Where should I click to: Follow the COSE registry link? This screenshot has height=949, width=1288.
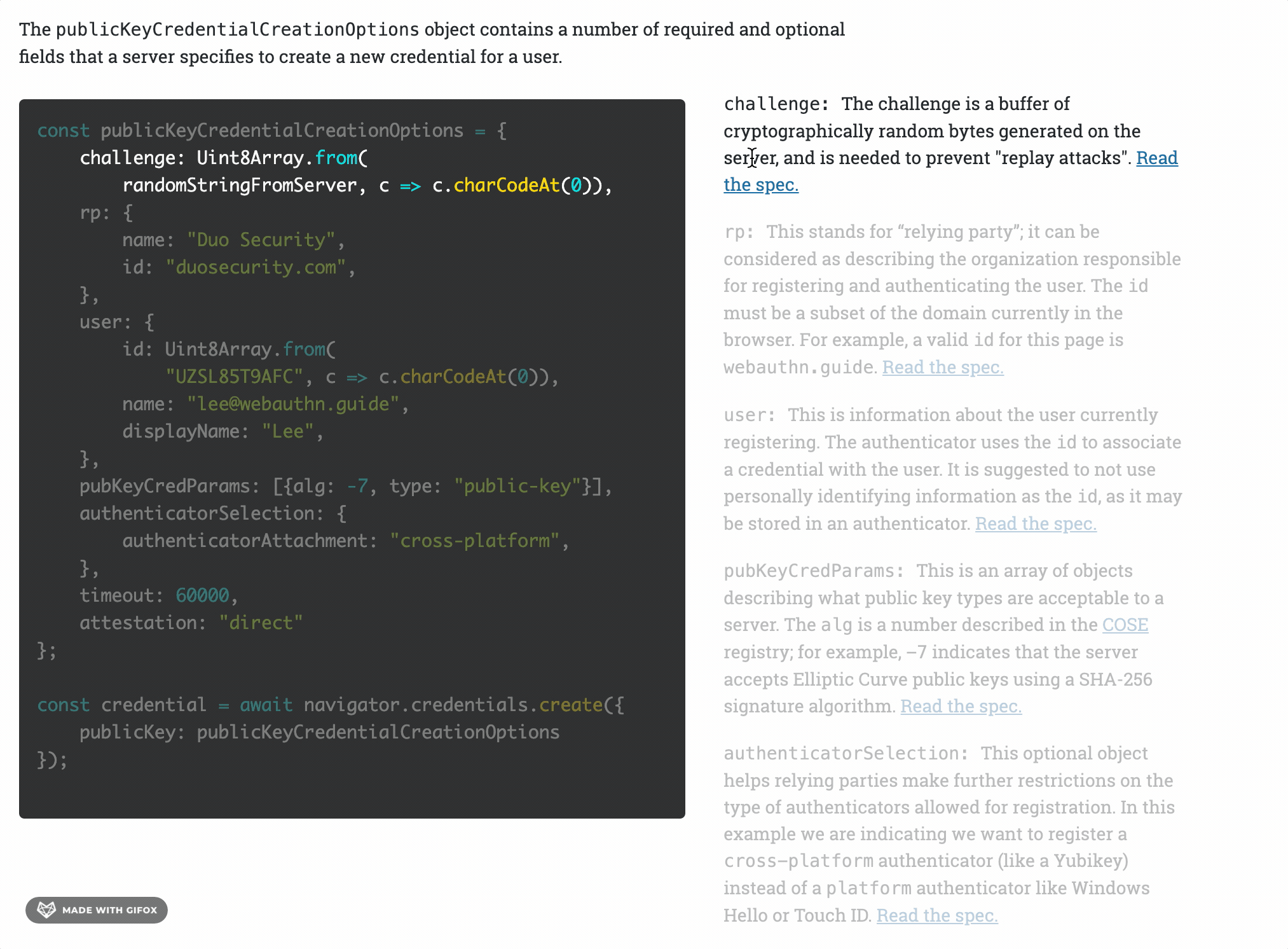[x=1125, y=625]
